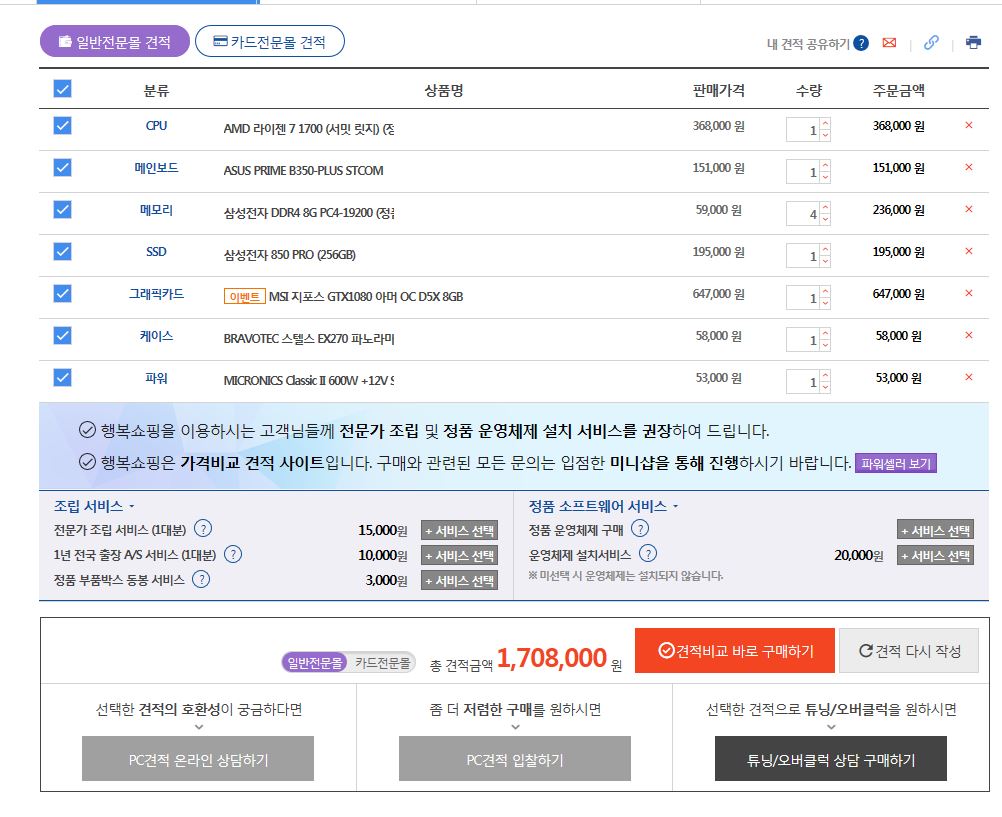Open product BRAVOTEC 스텔스 EX270 파노라마
The width and height of the screenshot is (1002, 817).
click(309, 339)
